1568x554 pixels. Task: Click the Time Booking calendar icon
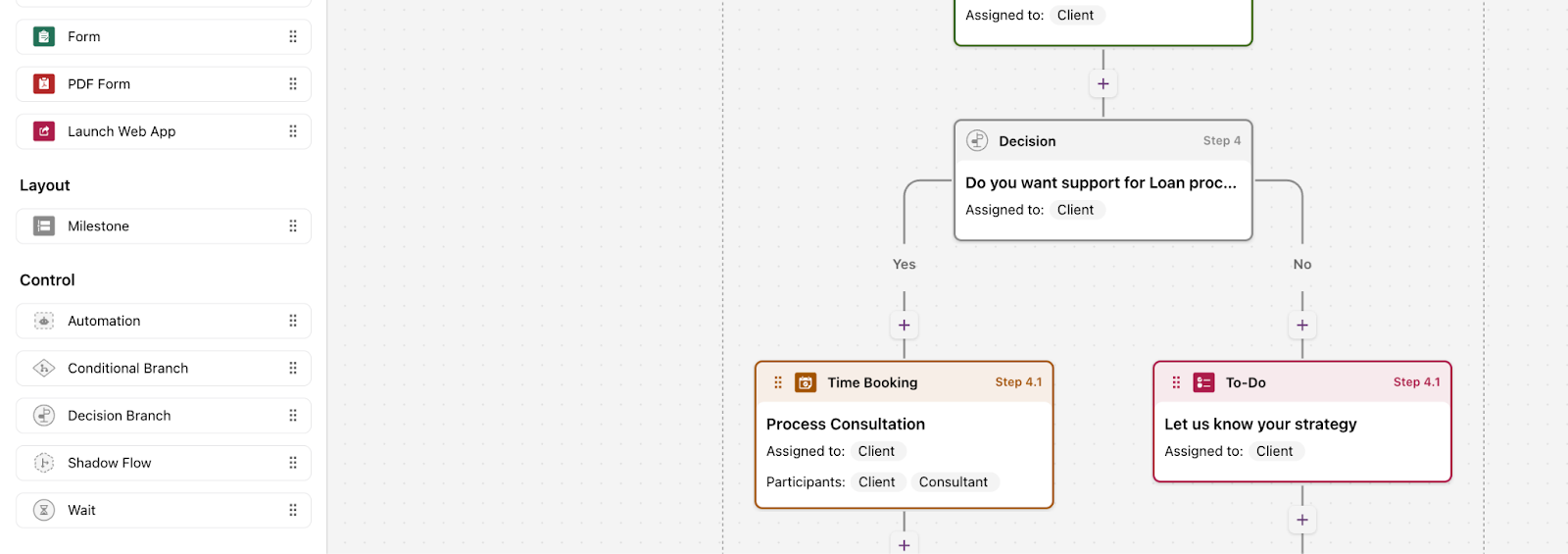[x=806, y=382]
